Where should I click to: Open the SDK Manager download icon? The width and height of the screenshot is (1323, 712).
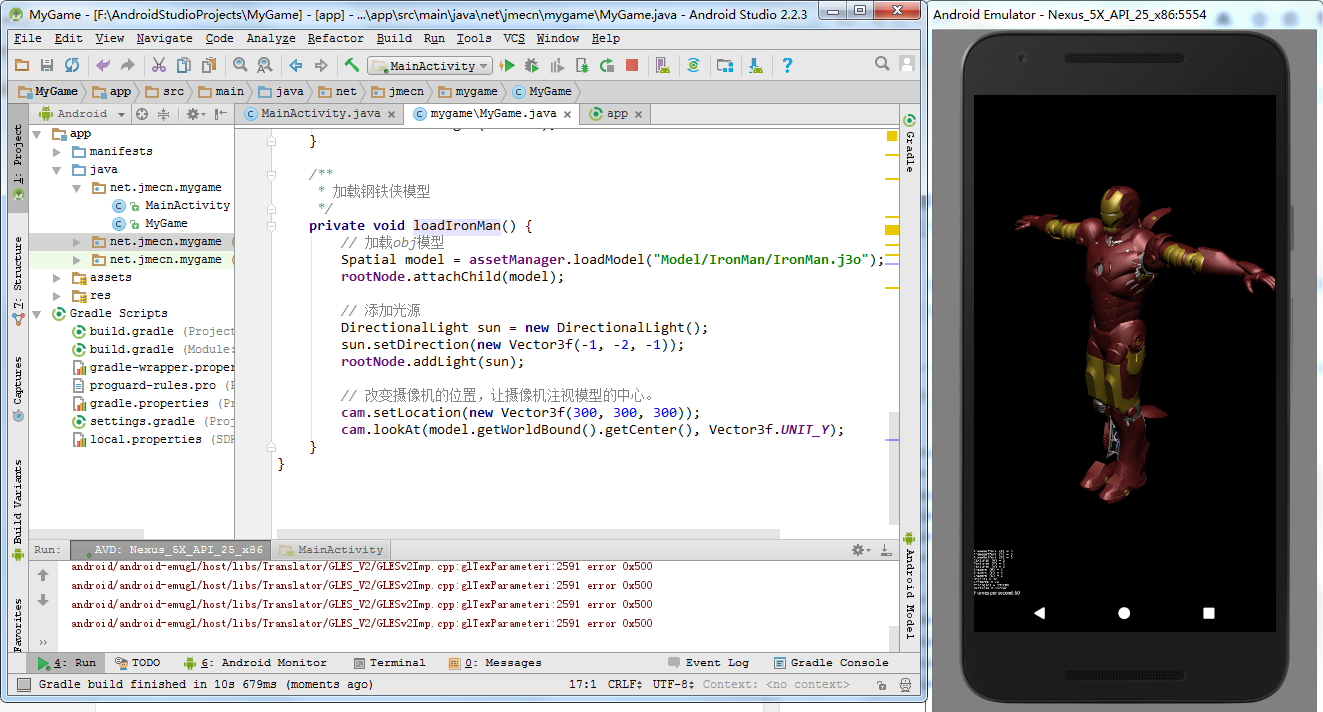pos(756,65)
